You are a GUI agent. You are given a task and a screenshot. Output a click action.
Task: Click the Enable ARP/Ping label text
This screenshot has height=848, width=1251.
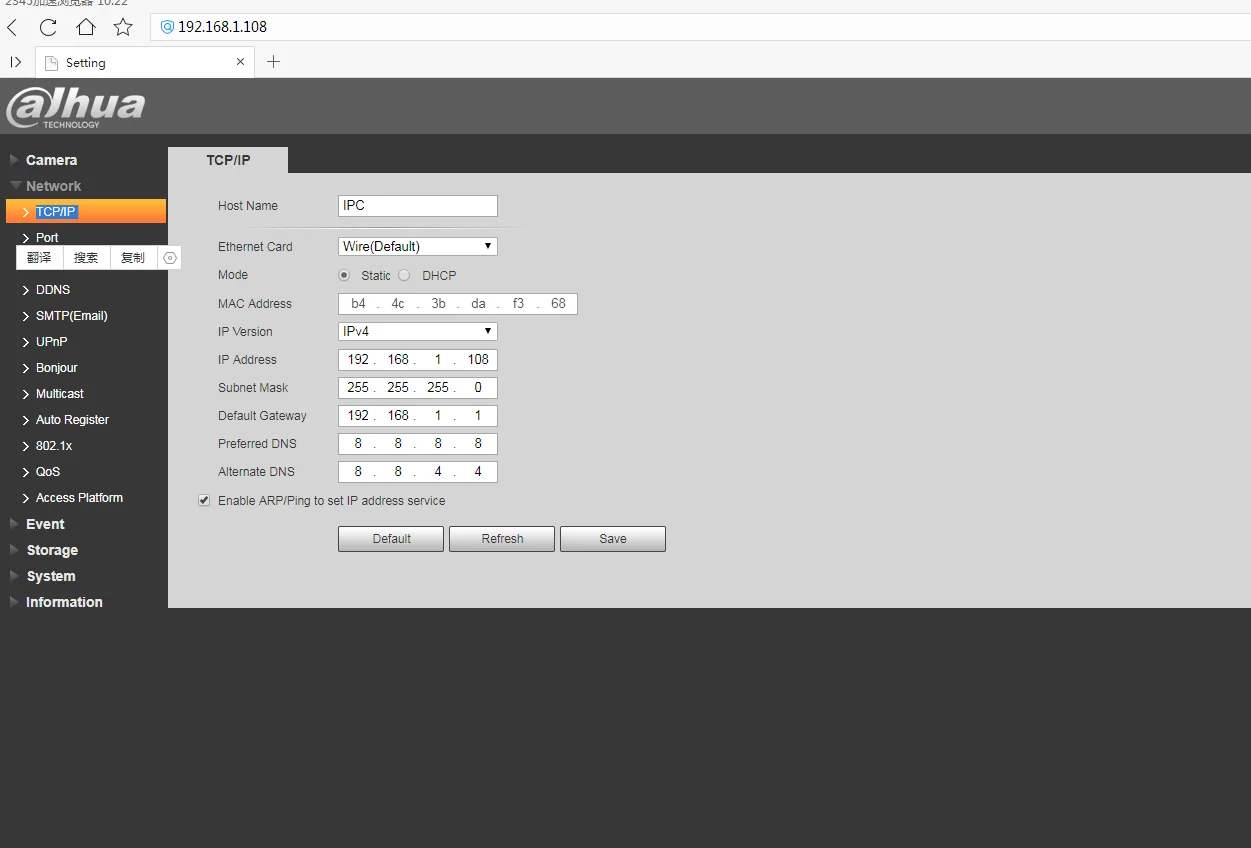click(332, 501)
